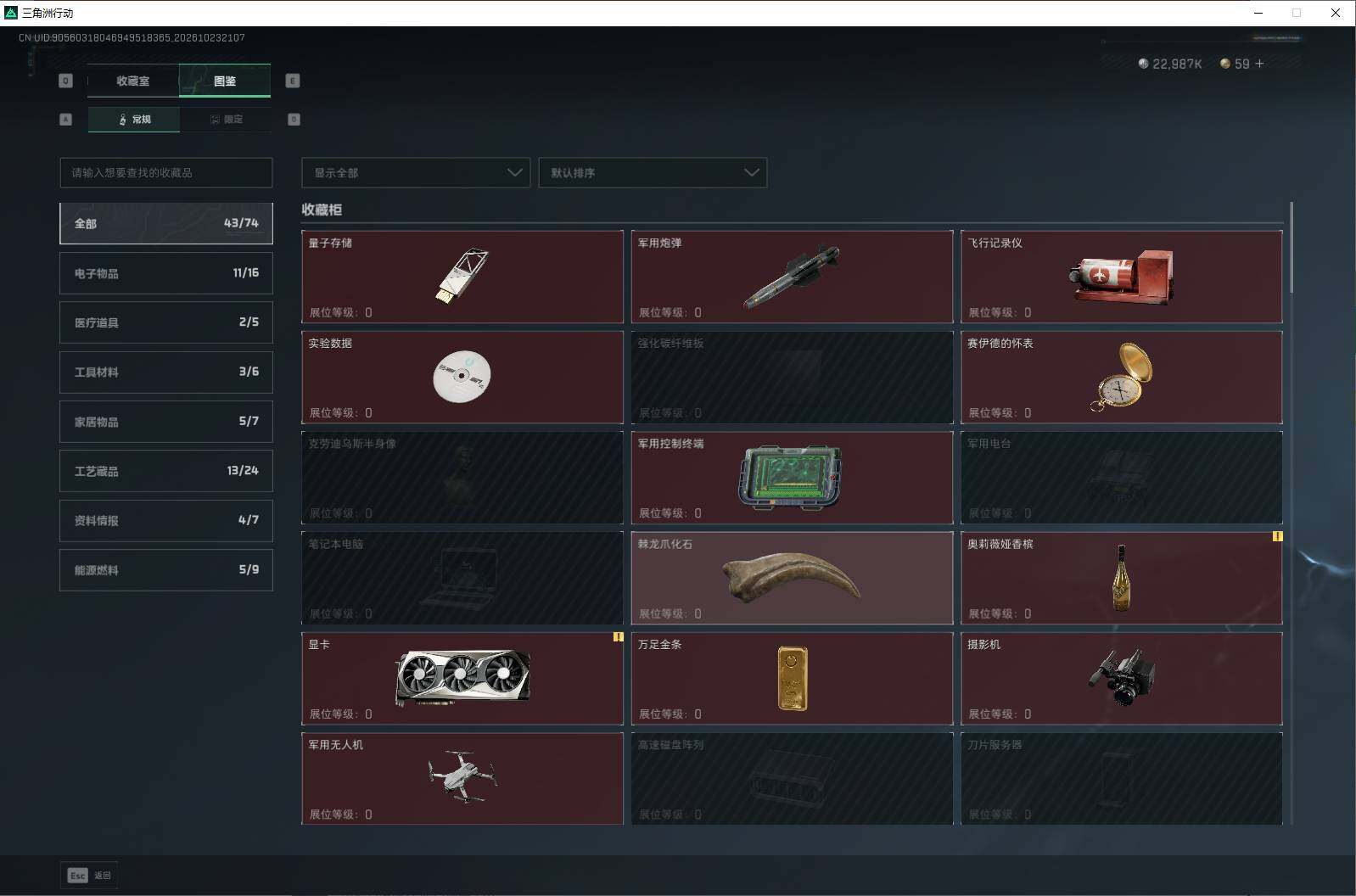The image size is (1356, 896).
Task: Select the 显卡 graphics card icon
Action: tap(462, 678)
